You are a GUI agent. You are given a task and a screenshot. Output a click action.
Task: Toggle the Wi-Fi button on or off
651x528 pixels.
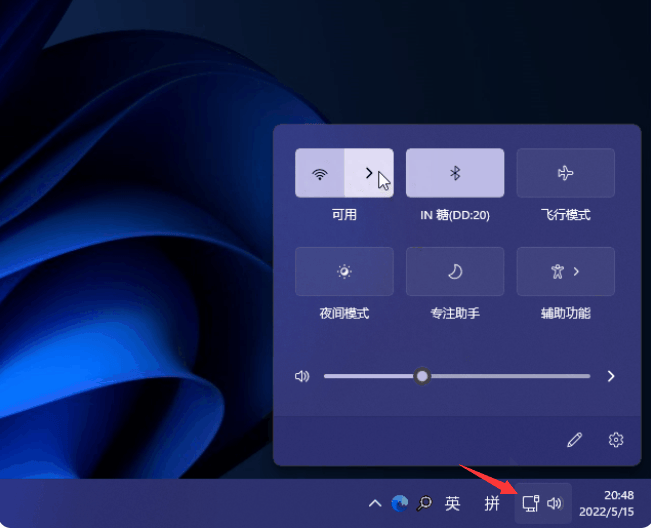click(x=320, y=173)
